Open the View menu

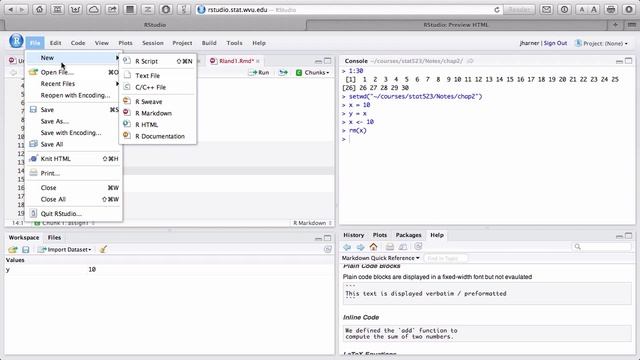(102, 43)
